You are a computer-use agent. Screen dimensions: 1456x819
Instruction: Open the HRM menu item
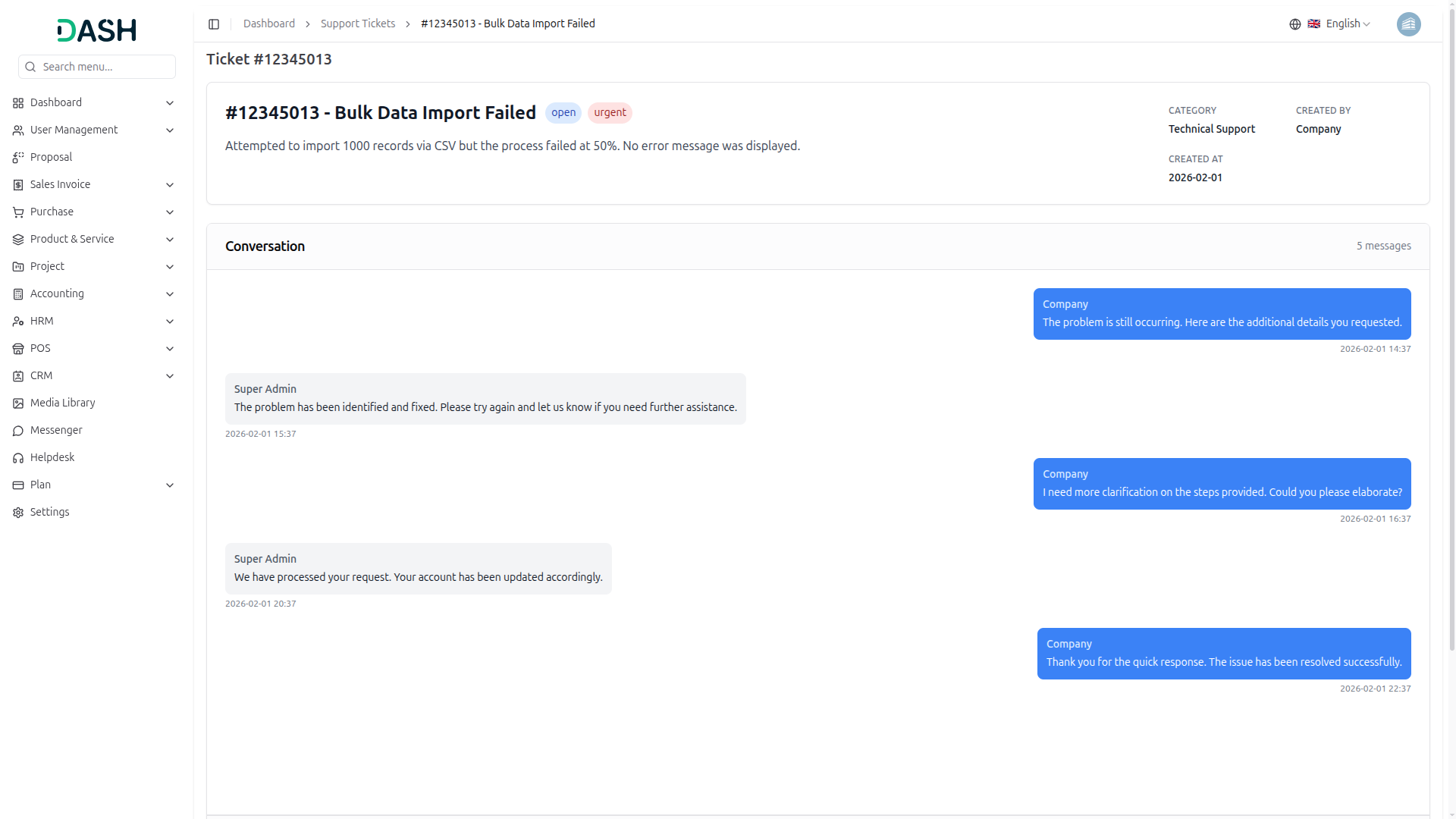pos(42,322)
